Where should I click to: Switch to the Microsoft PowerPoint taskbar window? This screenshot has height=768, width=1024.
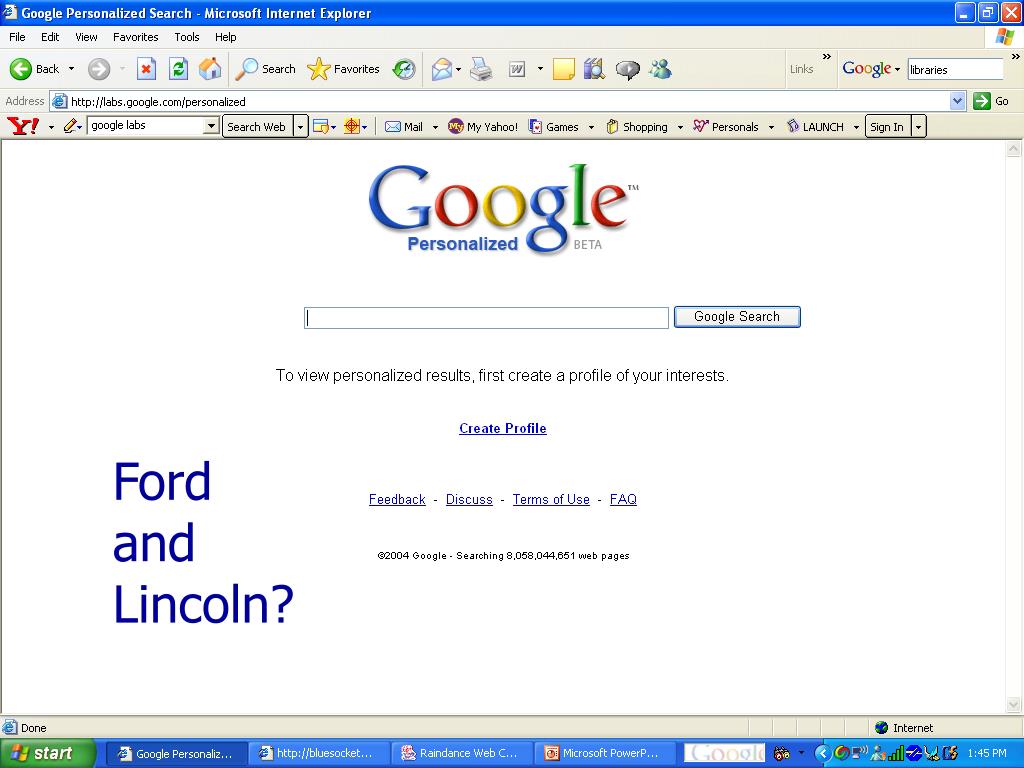604,753
